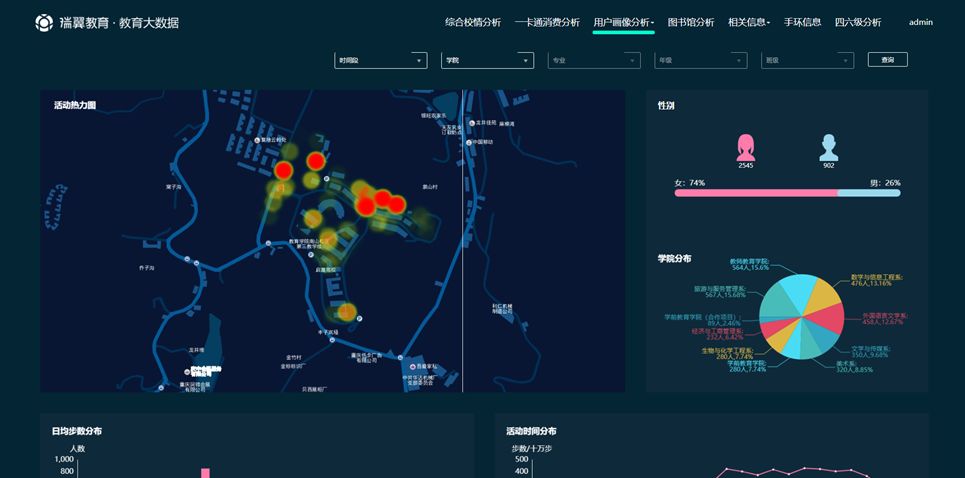The image size is (965, 478).
Task: Click the 经济与工商管理系 232人 label
Action: pos(718,334)
